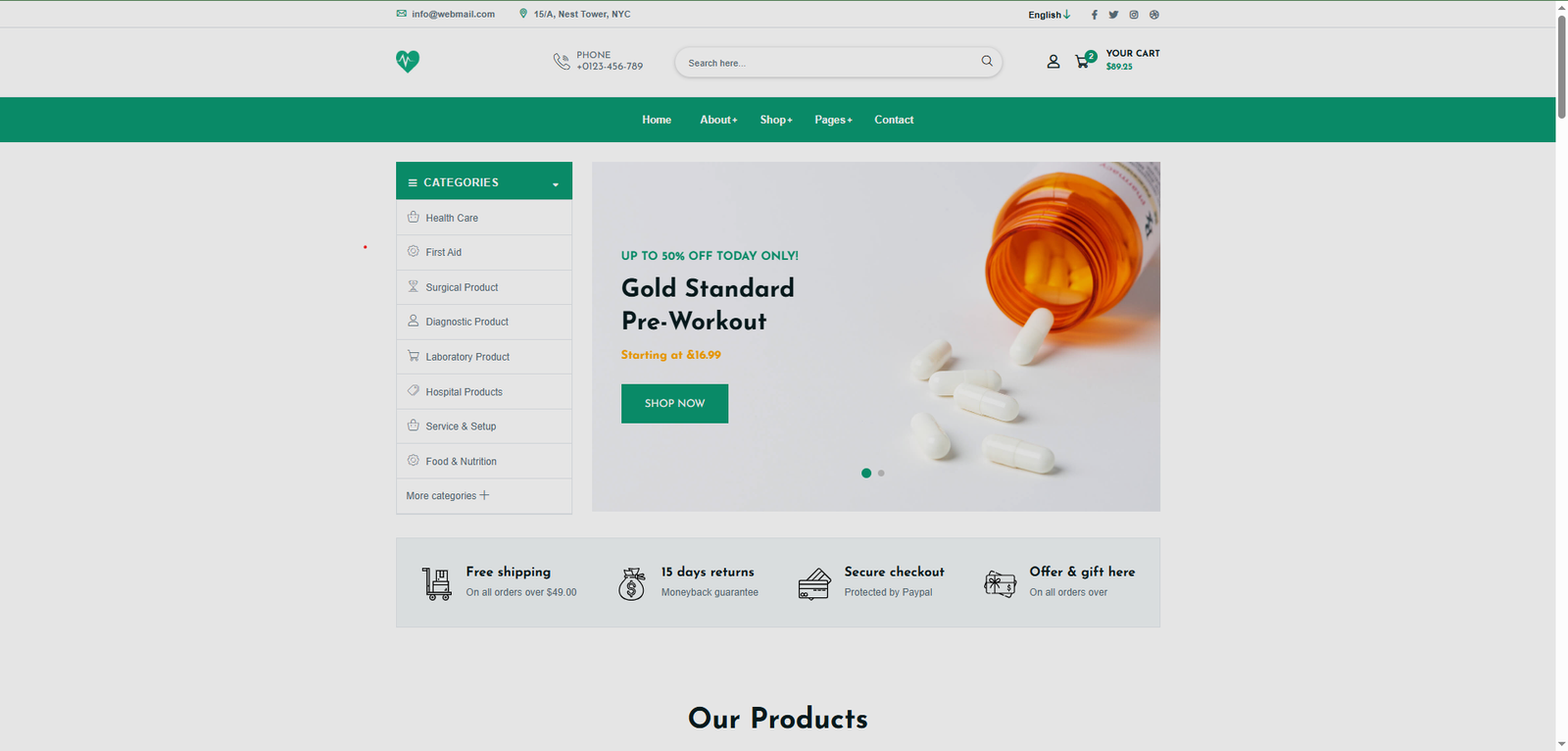Select the first green slider dot

pos(866,474)
